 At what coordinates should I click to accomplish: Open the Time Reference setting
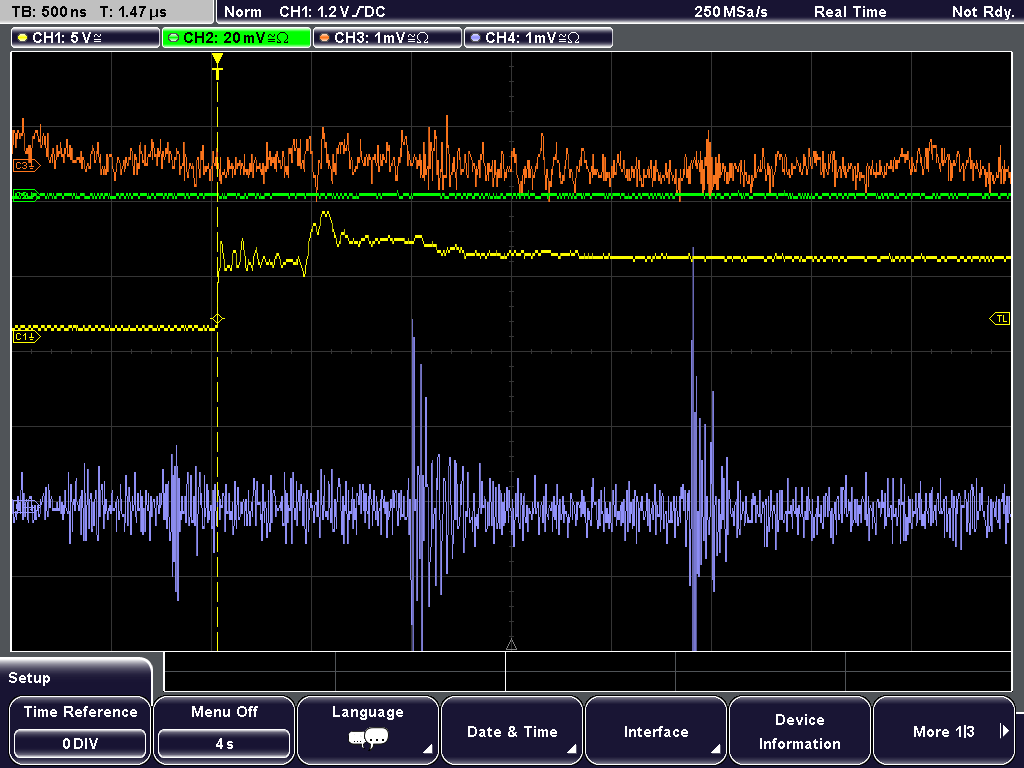[x=80, y=729]
